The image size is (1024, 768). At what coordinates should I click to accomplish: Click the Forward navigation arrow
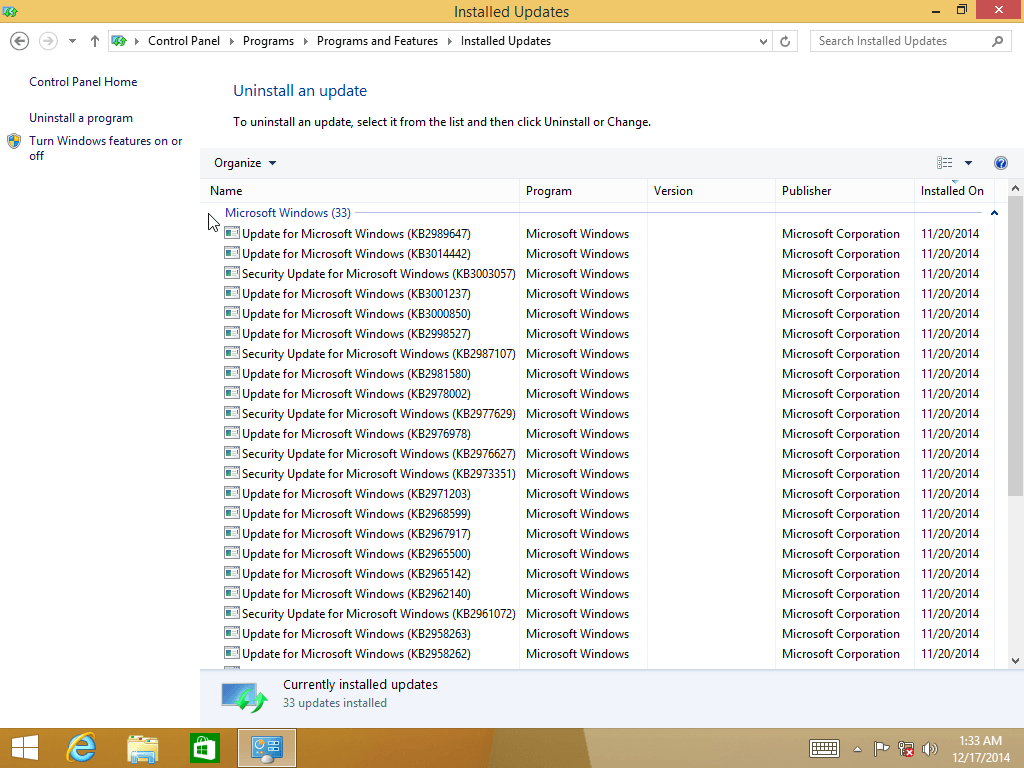point(48,41)
